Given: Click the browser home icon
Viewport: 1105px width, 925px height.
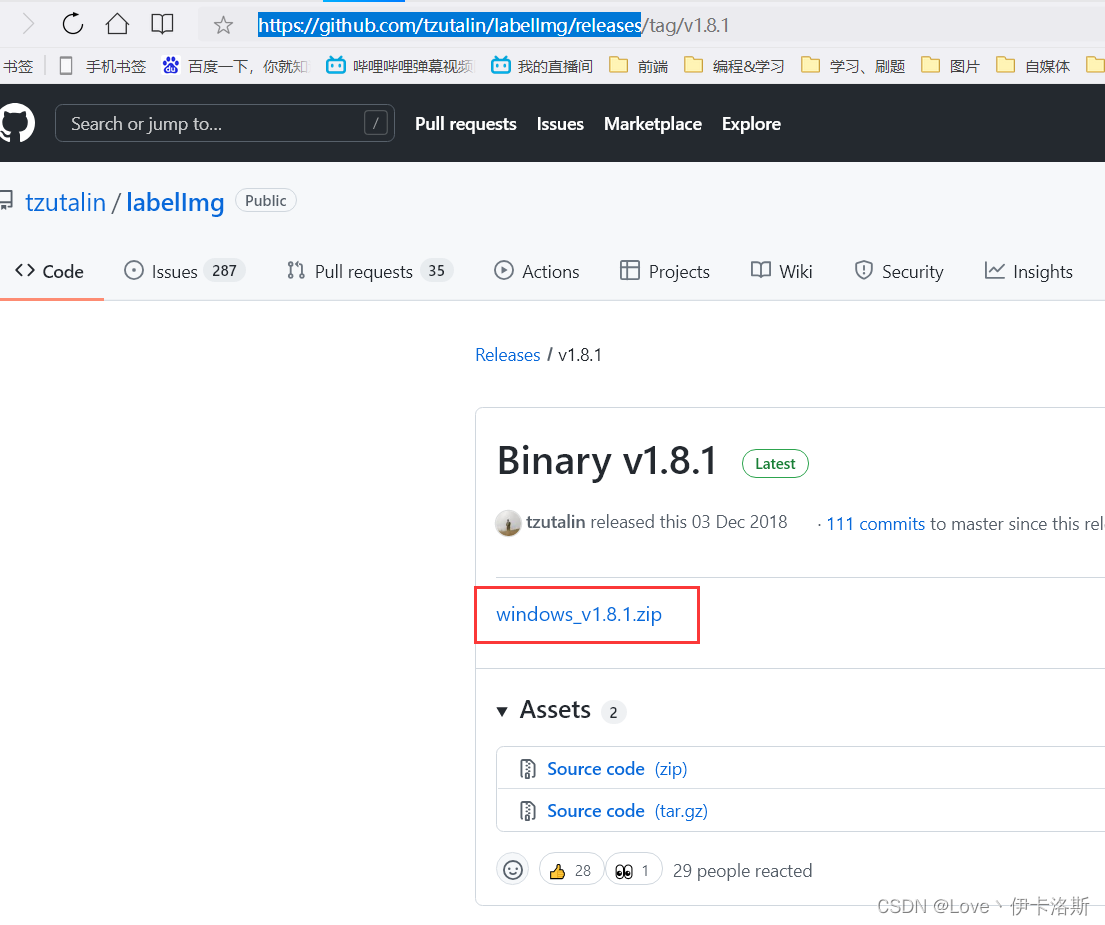Looking at the screenshot, I should click(117, 24).
